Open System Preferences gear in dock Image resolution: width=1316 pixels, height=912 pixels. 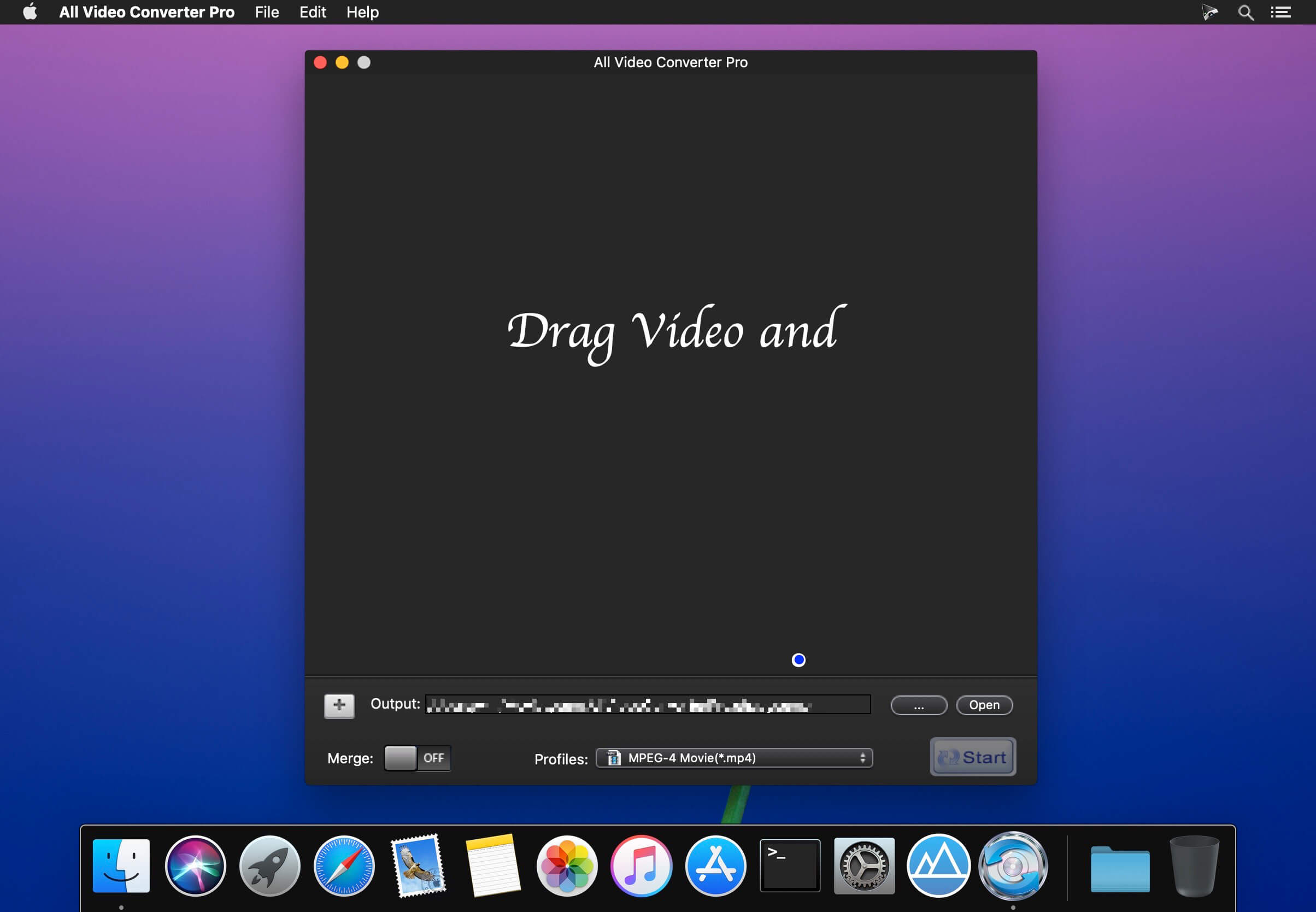(863, 865)
